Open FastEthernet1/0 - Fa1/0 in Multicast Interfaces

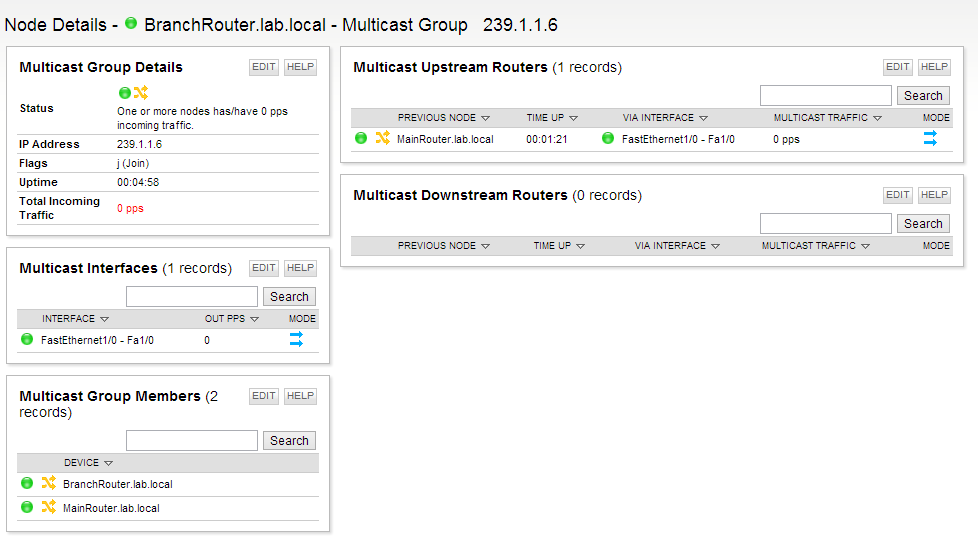pyautogui.click(x=97, y=340)
